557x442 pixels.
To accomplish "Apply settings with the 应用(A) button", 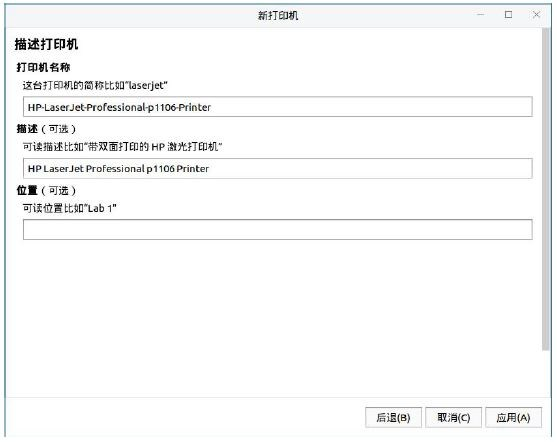I will 513,417.
